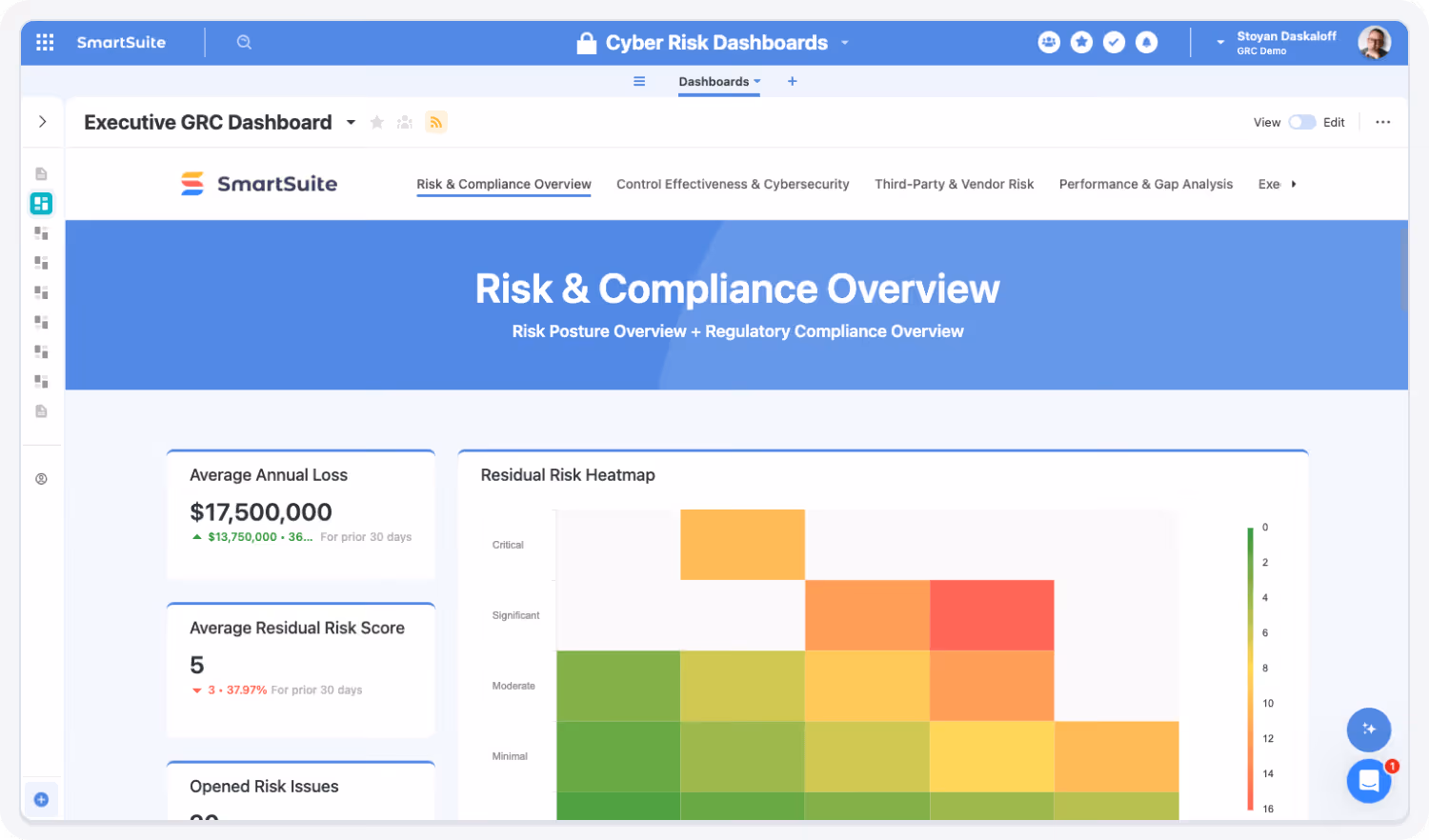
Task: Open the truncated Exe tab
Action: tap(1269, 184)
